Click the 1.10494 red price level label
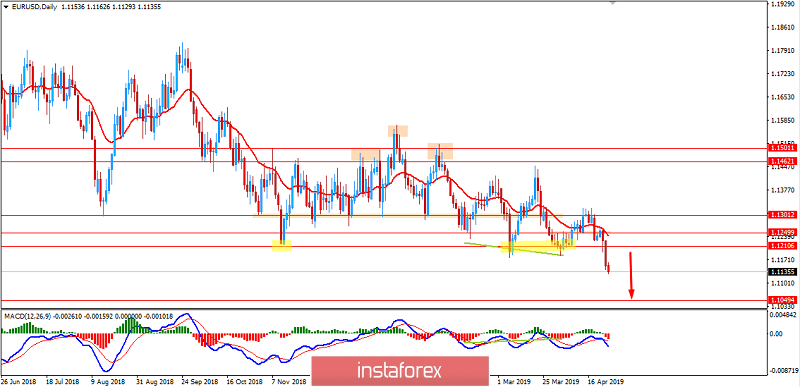This screenshot has width=800, height=387. click(782, 300)
